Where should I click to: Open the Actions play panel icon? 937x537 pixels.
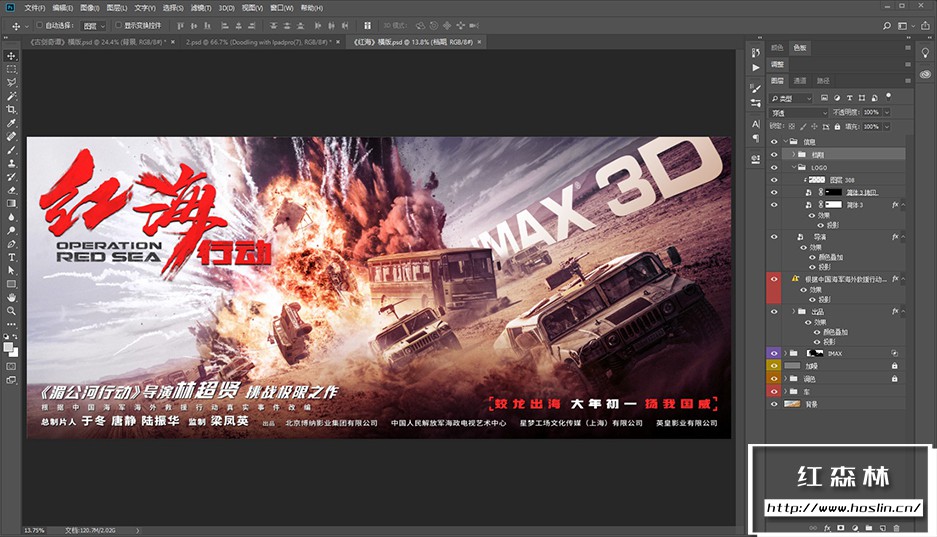click(x=756, y=67)
